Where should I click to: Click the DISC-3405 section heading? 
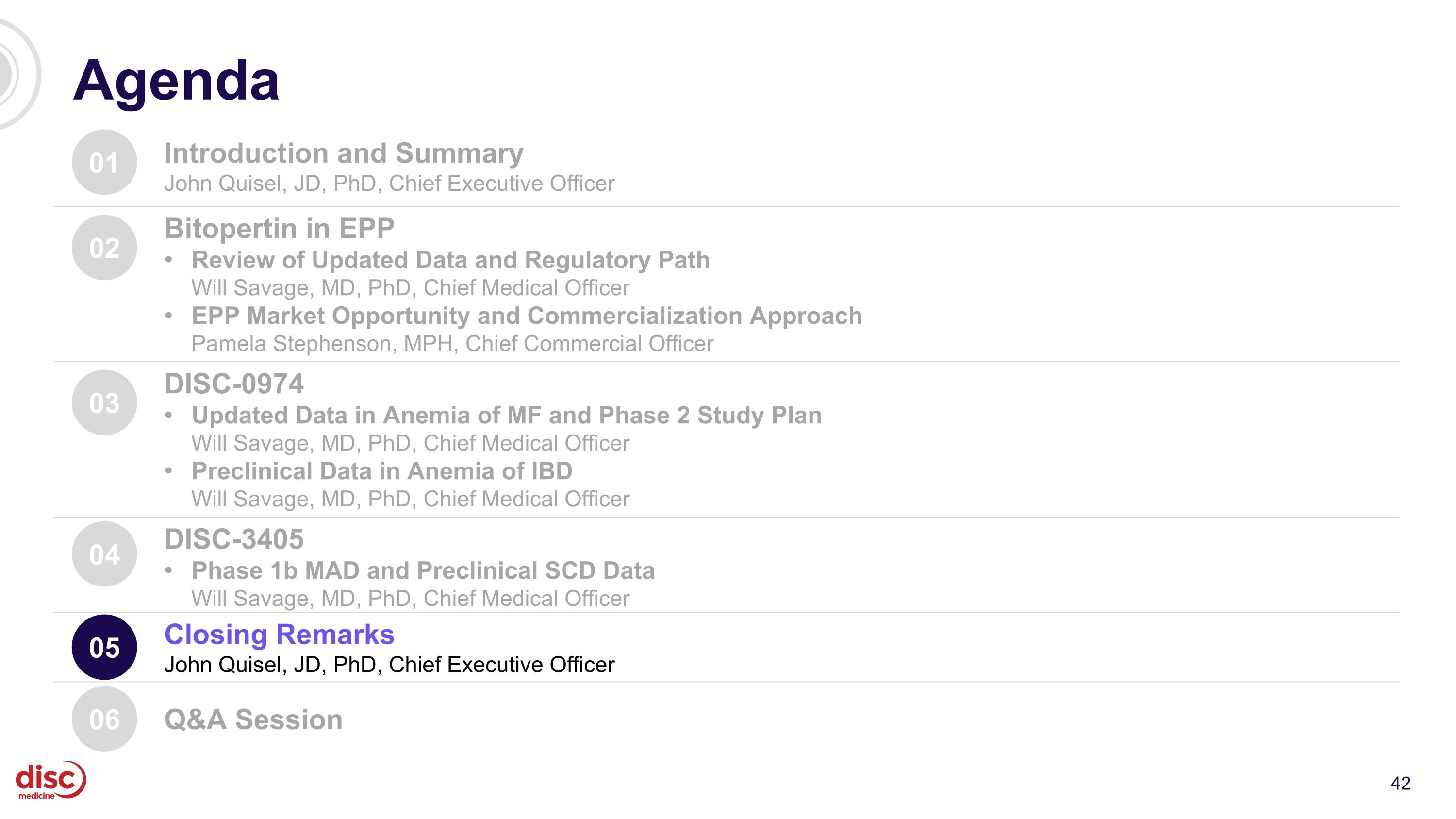click(234, 539)
